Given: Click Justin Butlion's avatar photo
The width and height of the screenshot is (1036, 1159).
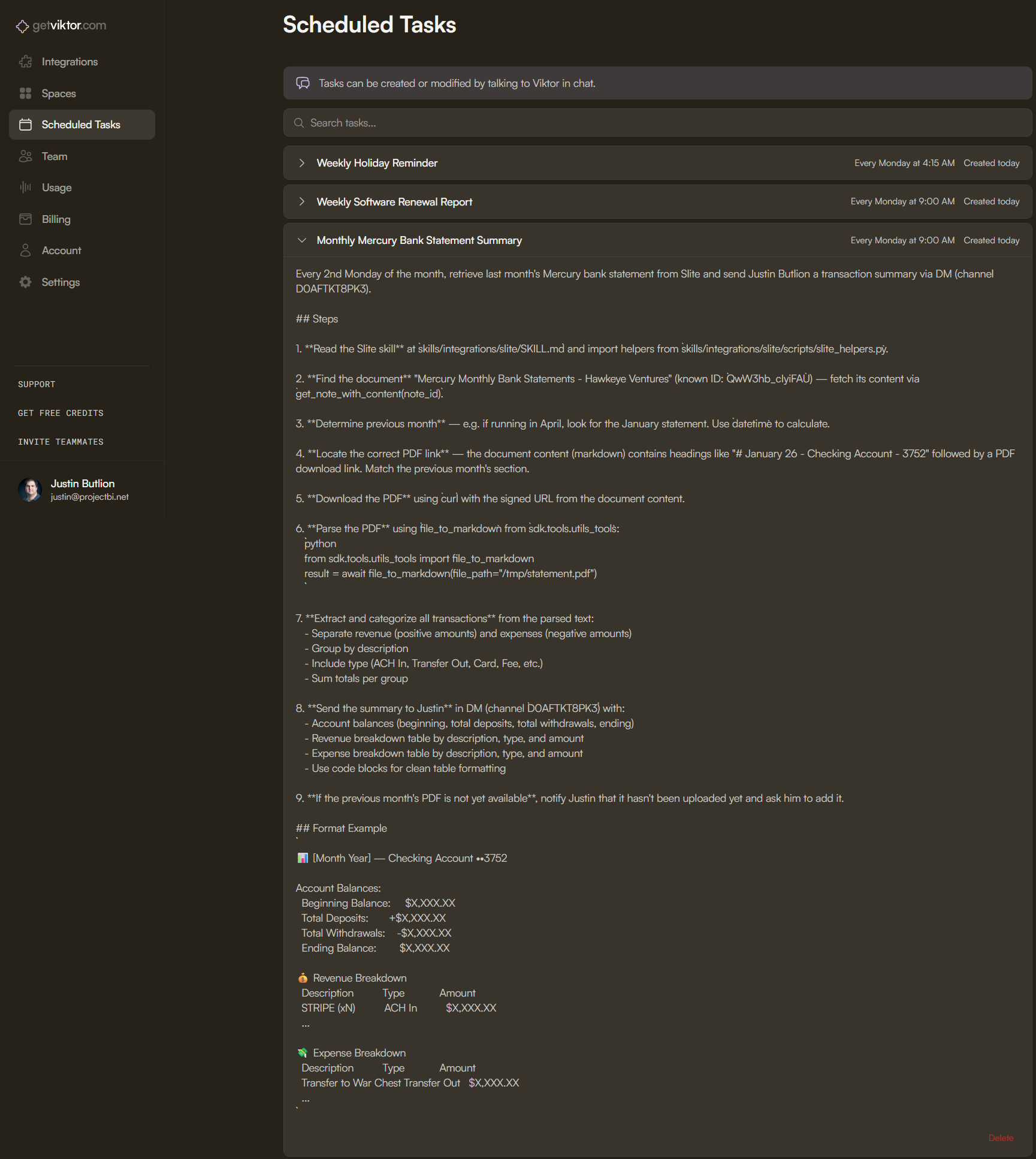Looking at the screenshot, I should pyautogui.click(x=30, y=490).
